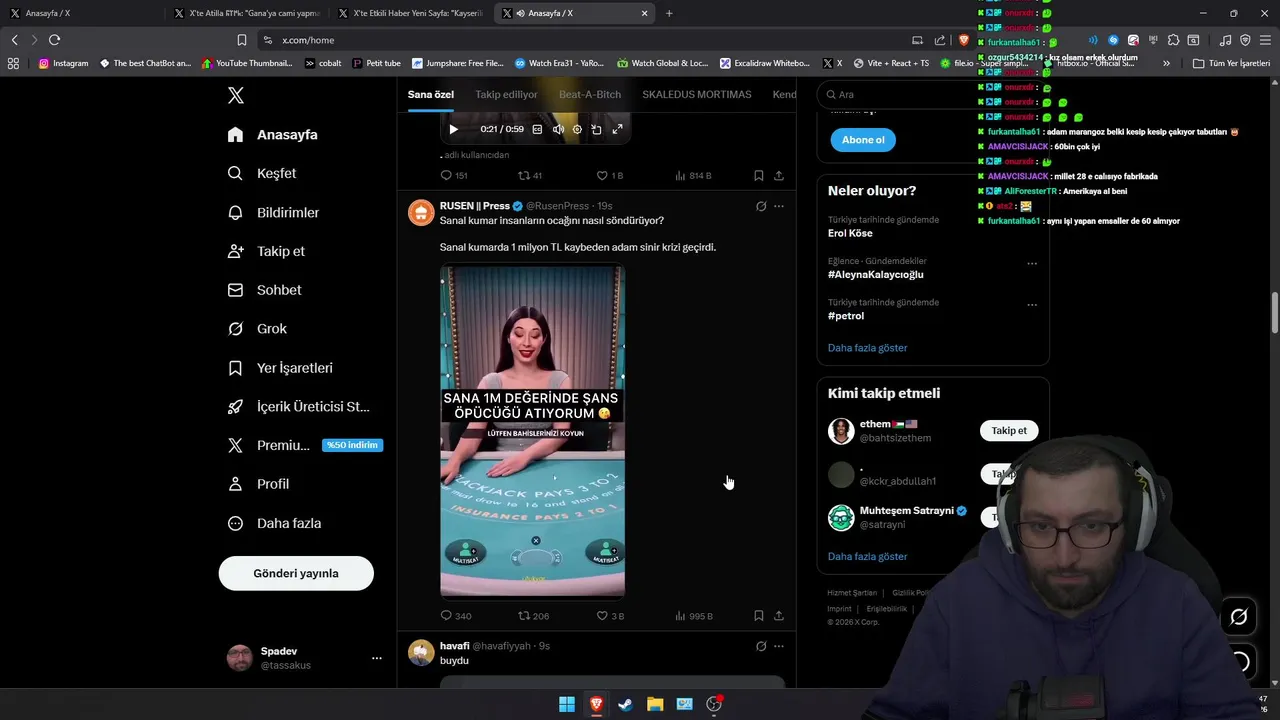Open Spadev account options menu
This screenshot has height=720, width=1280.
pyautogui.click(x=377, y=658)
